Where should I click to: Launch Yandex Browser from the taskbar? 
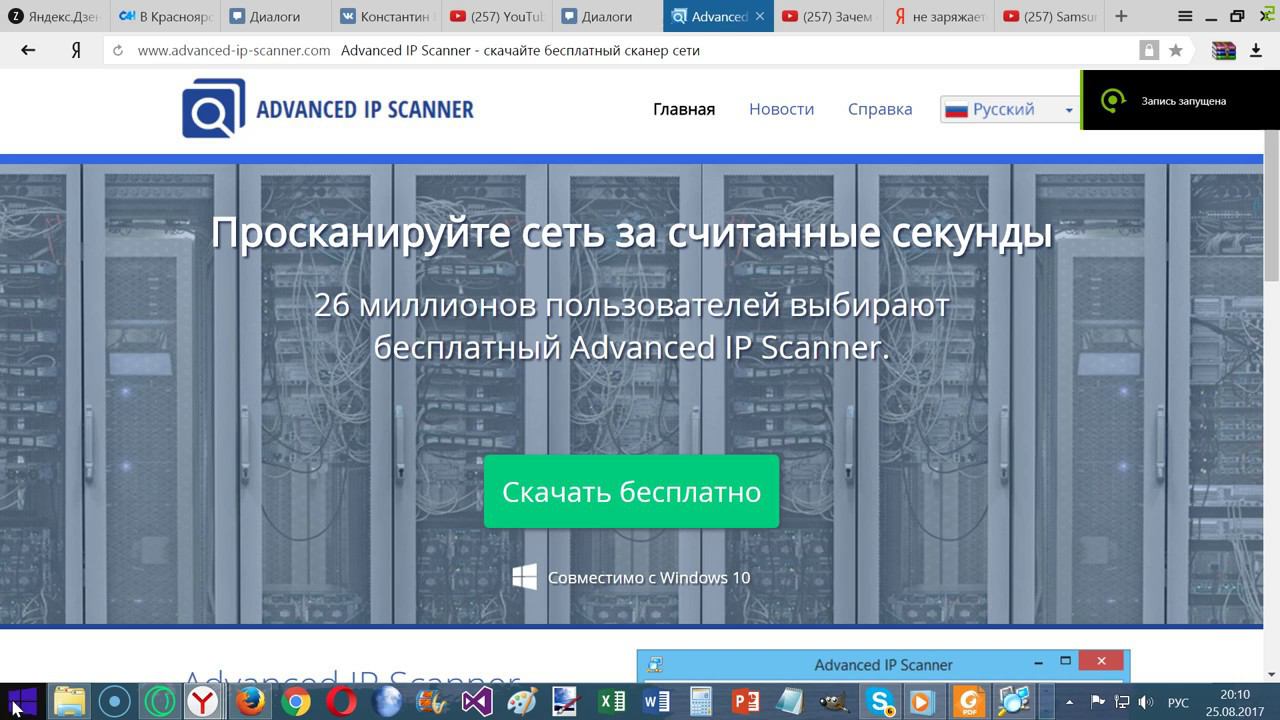click(204, 701)
